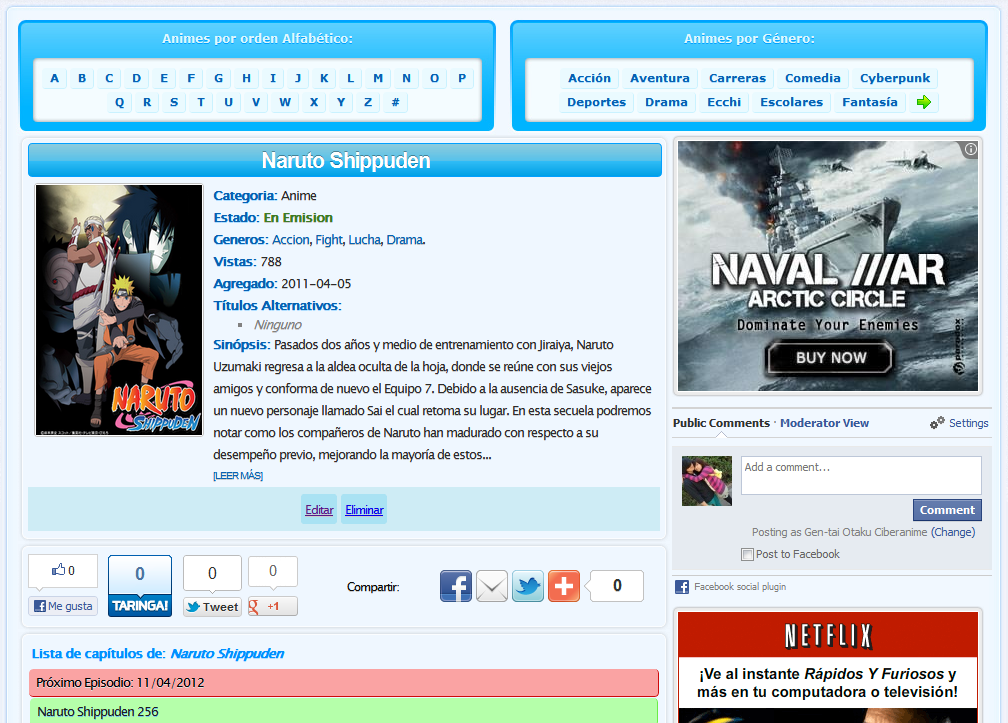Image resolution: width=1008 pixels, height=723 pixels.
Task: Click the Drama link in the Generos line
Action: 404,240
